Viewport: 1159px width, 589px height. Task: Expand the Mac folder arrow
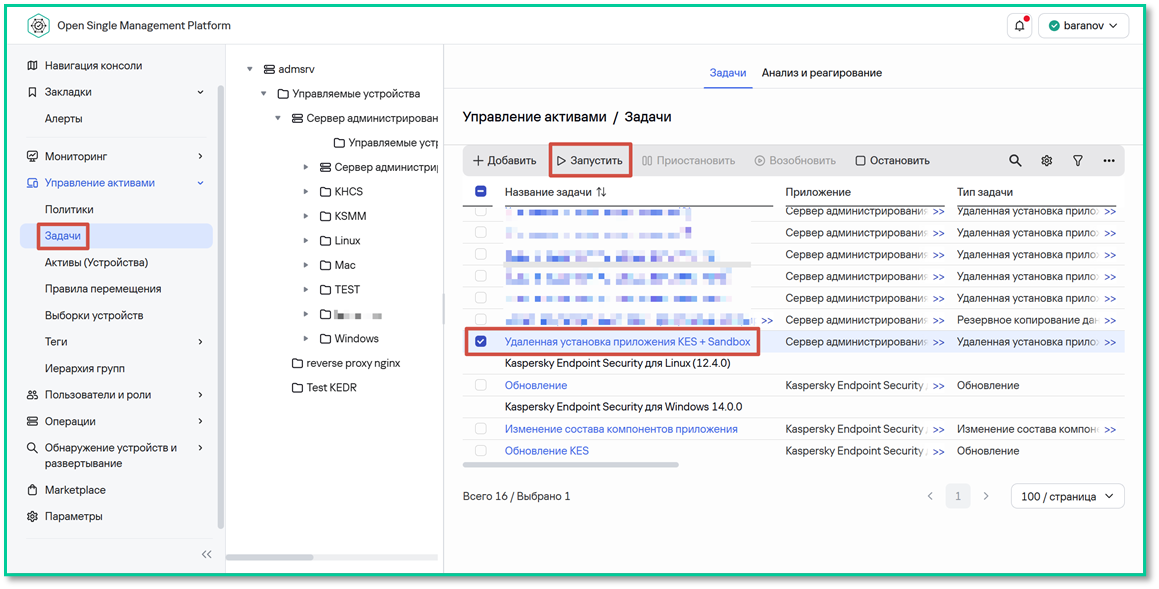(306, 265)
